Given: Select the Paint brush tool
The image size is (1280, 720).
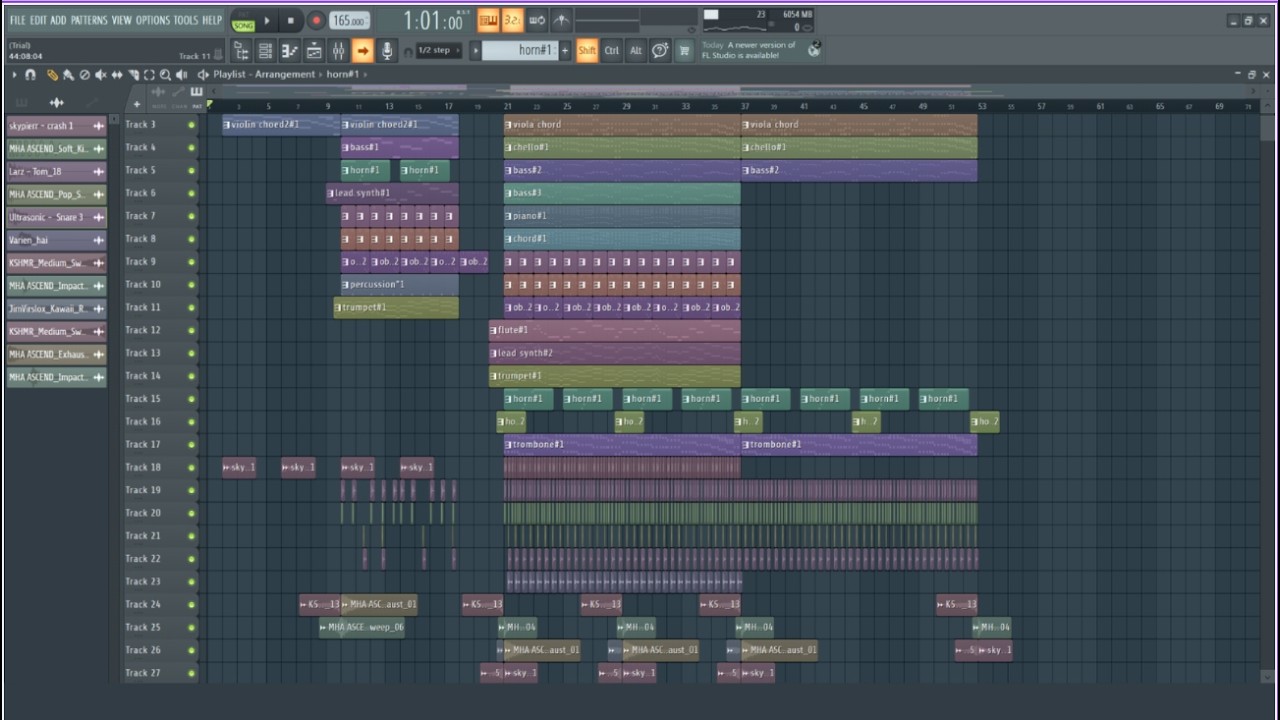Looking at the screenshot, I should (x=68, y=75).
